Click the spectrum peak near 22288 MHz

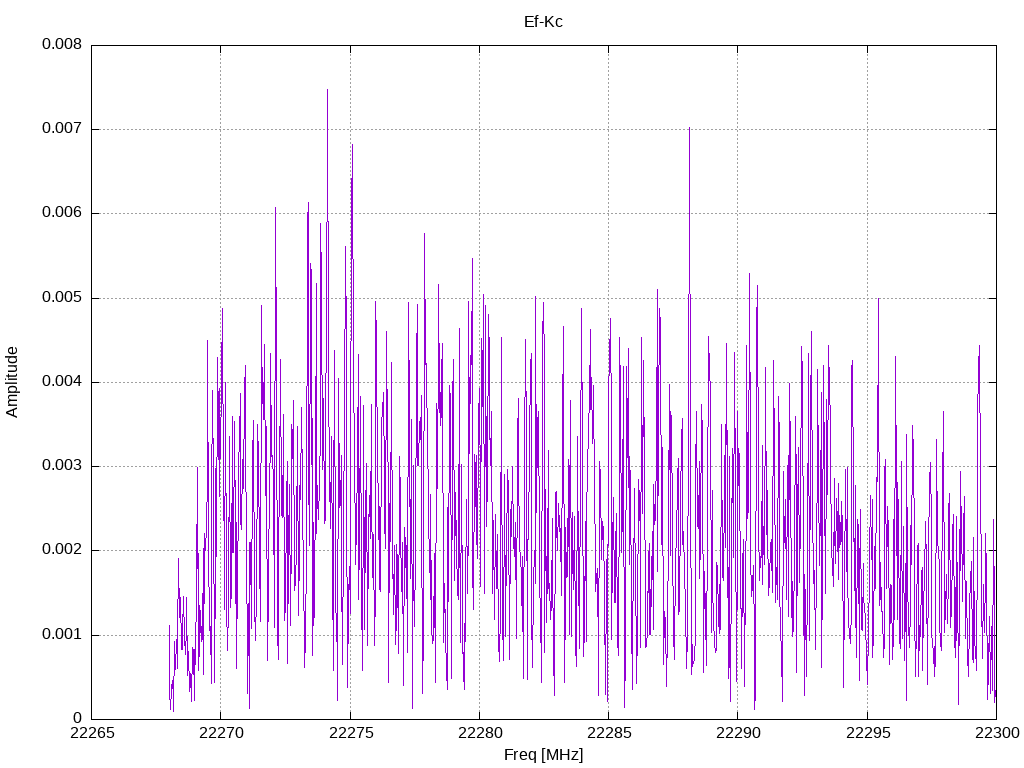[689, 130]
